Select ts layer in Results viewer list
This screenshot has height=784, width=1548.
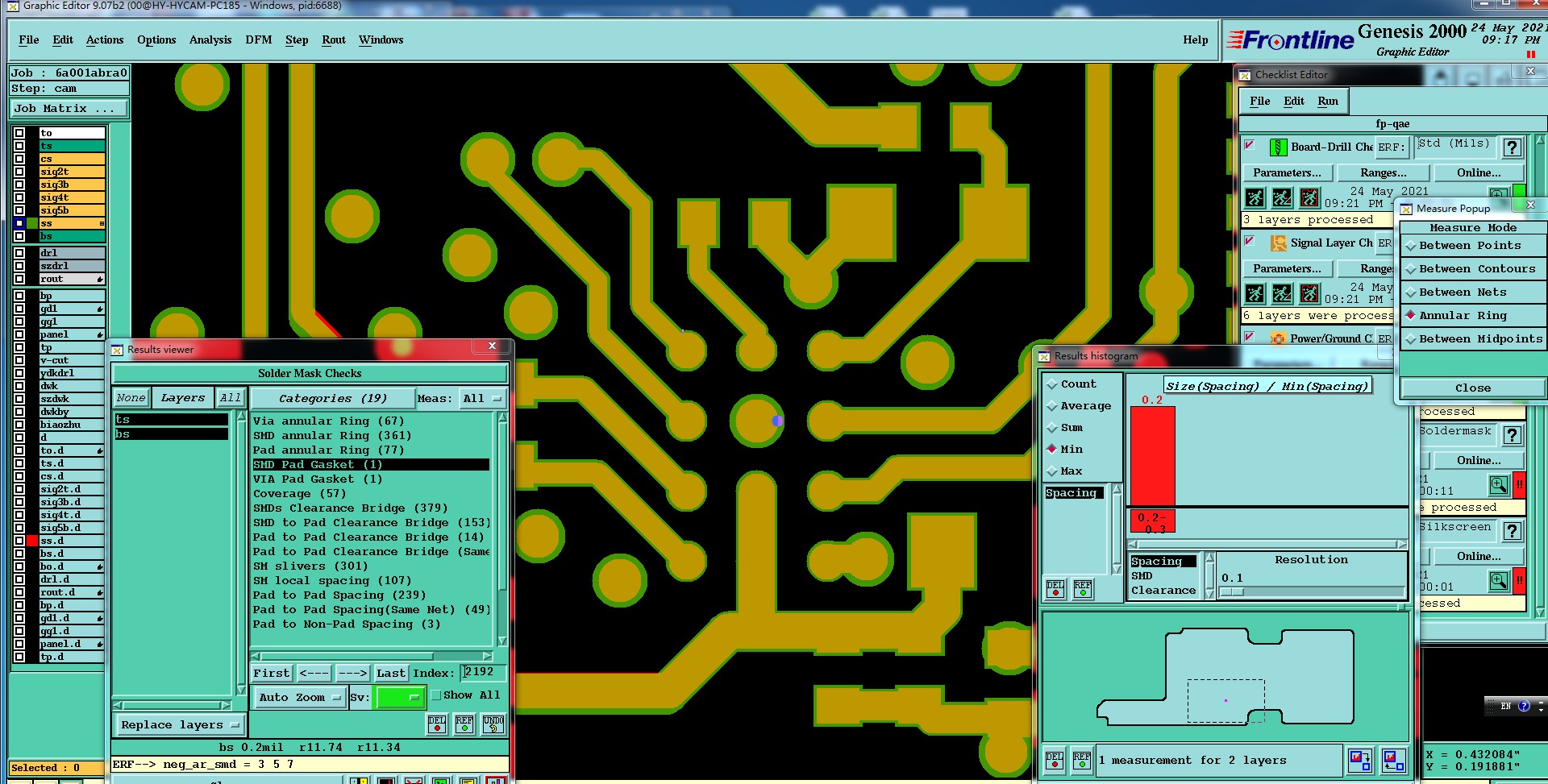(172, 420)
